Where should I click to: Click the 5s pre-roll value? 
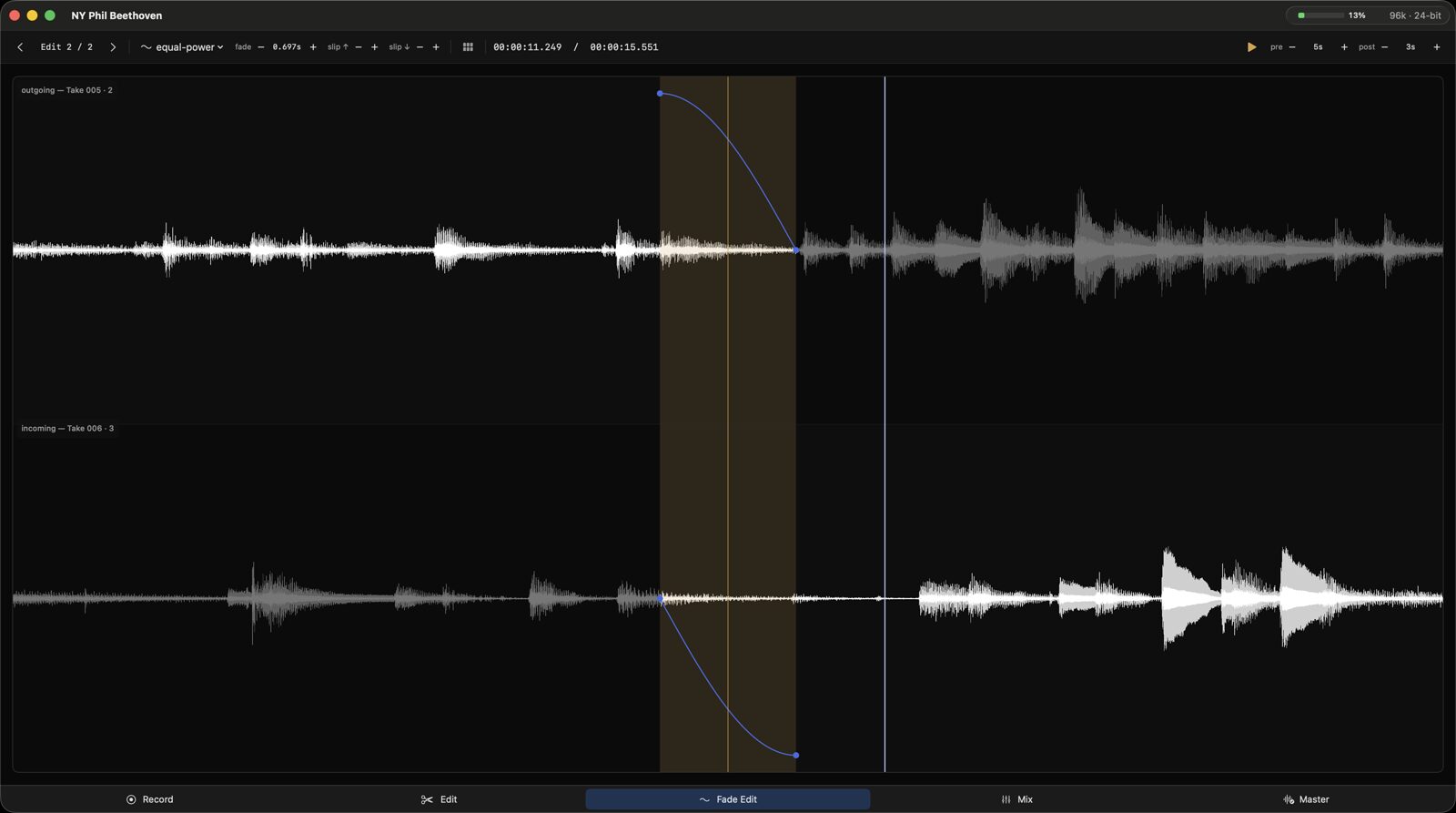[1318, 47]
